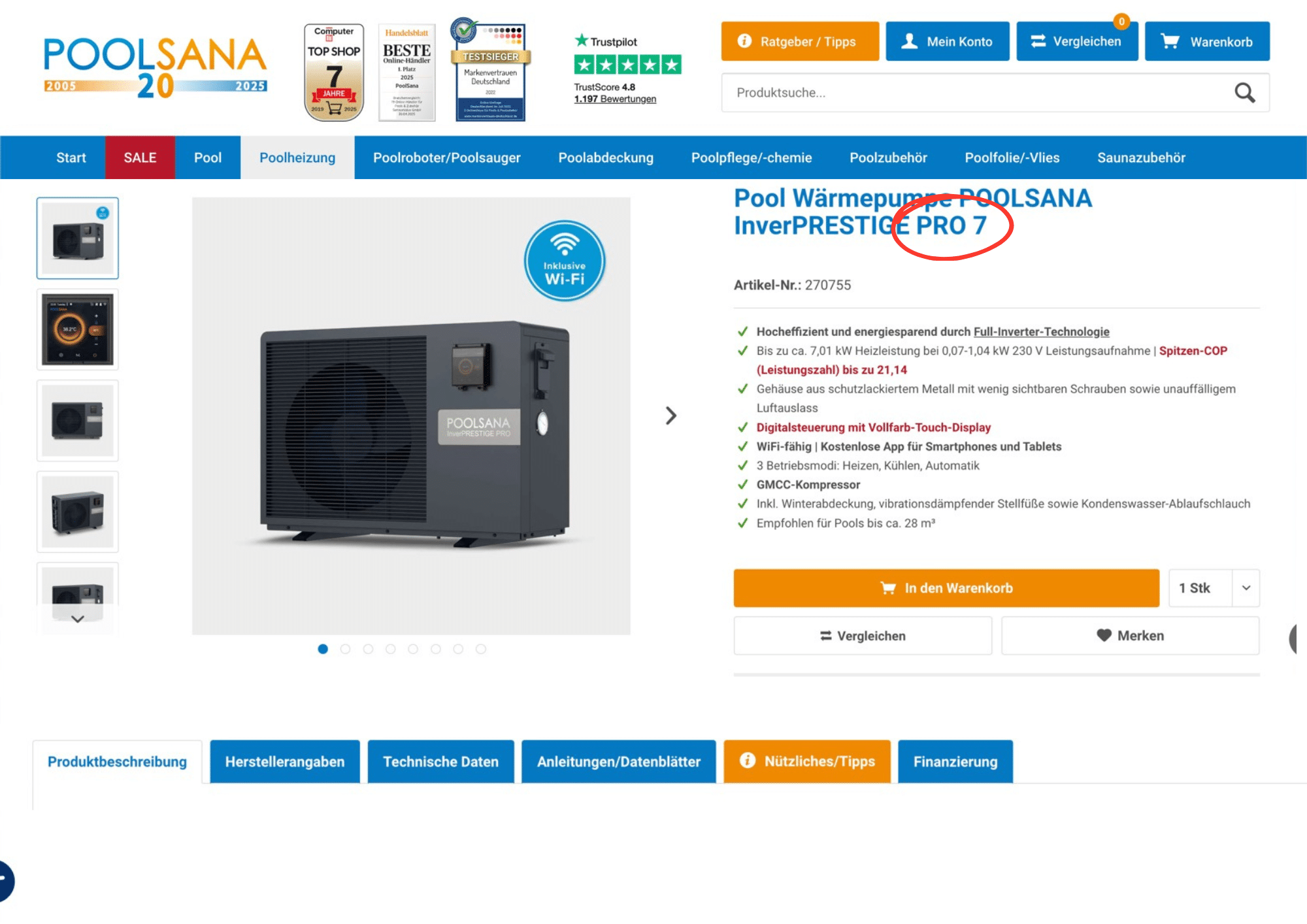This screenshot has height=924, width=1307.
Task: Open the Anleitungen/Datenblätter tab
Action: pos(618,761)
